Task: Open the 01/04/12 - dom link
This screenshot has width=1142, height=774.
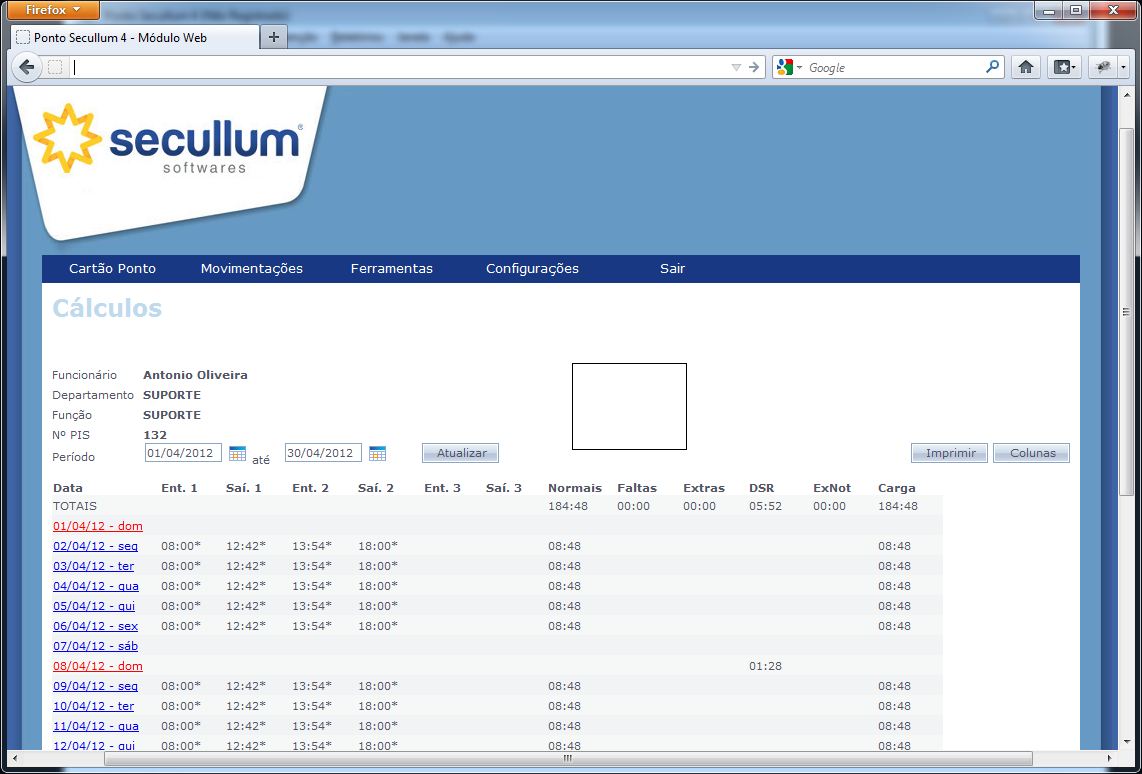Action: pos(98,526)
